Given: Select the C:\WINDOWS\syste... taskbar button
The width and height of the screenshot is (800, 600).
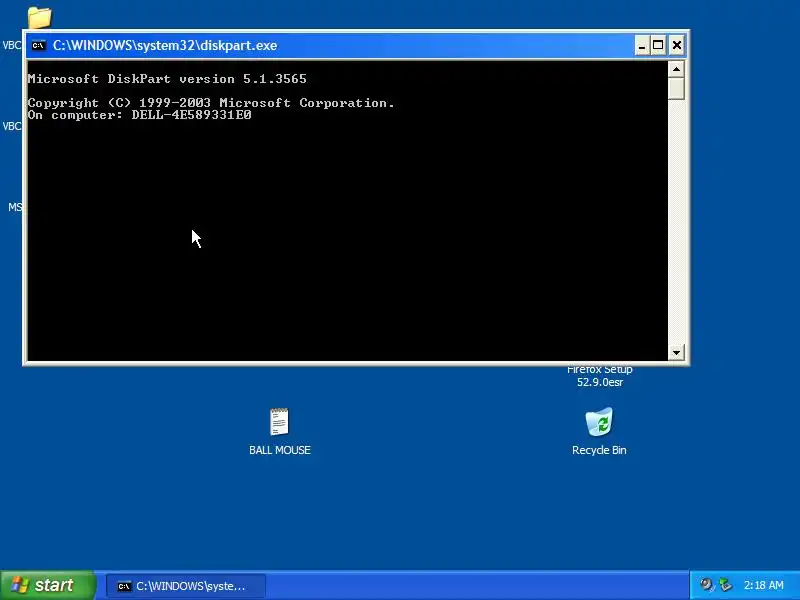Looking at the screenshot, I should [x=186, y=586].
